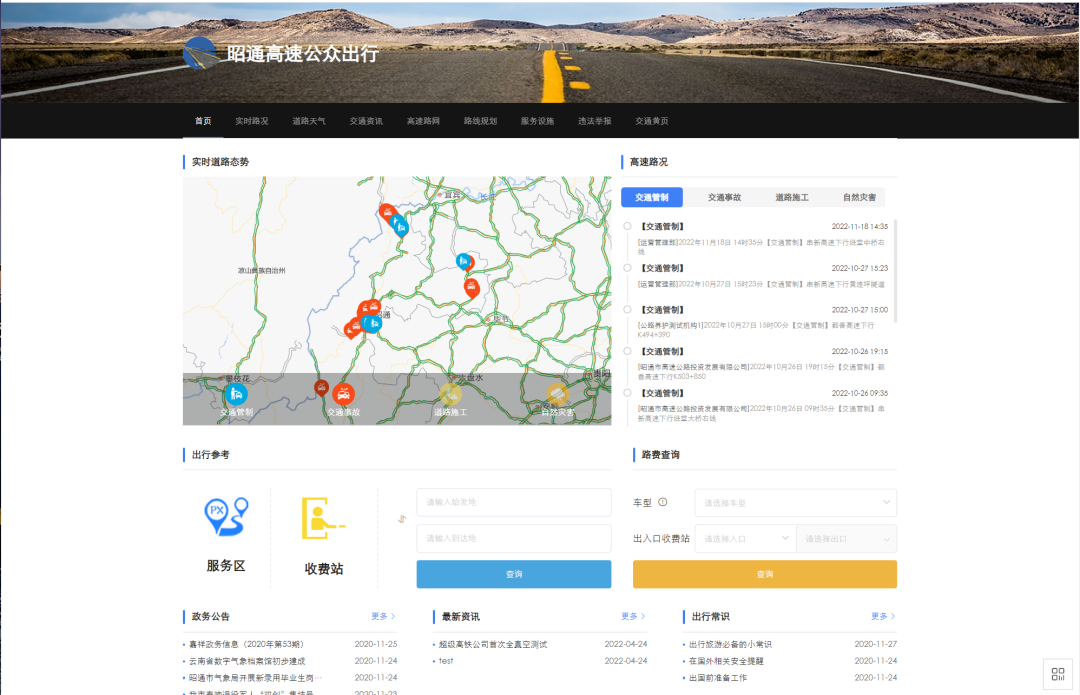Screen dimensions: 1080x695
Task: Open 实时路况 in the navigation bar
Action: [x=252, y=121]
